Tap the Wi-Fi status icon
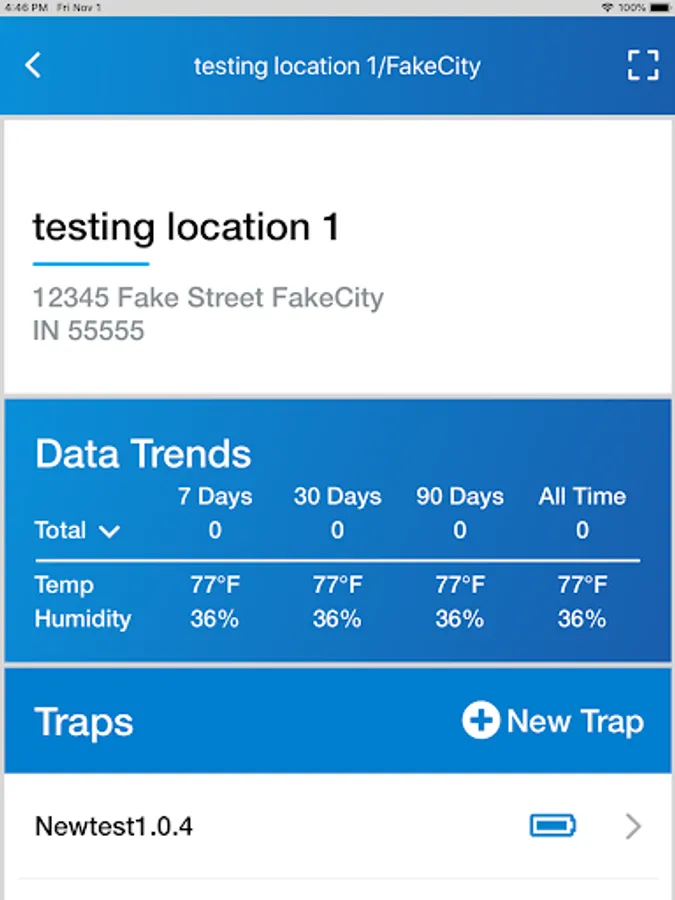Screen dimensions: 675x900 [x=607, y=7]
